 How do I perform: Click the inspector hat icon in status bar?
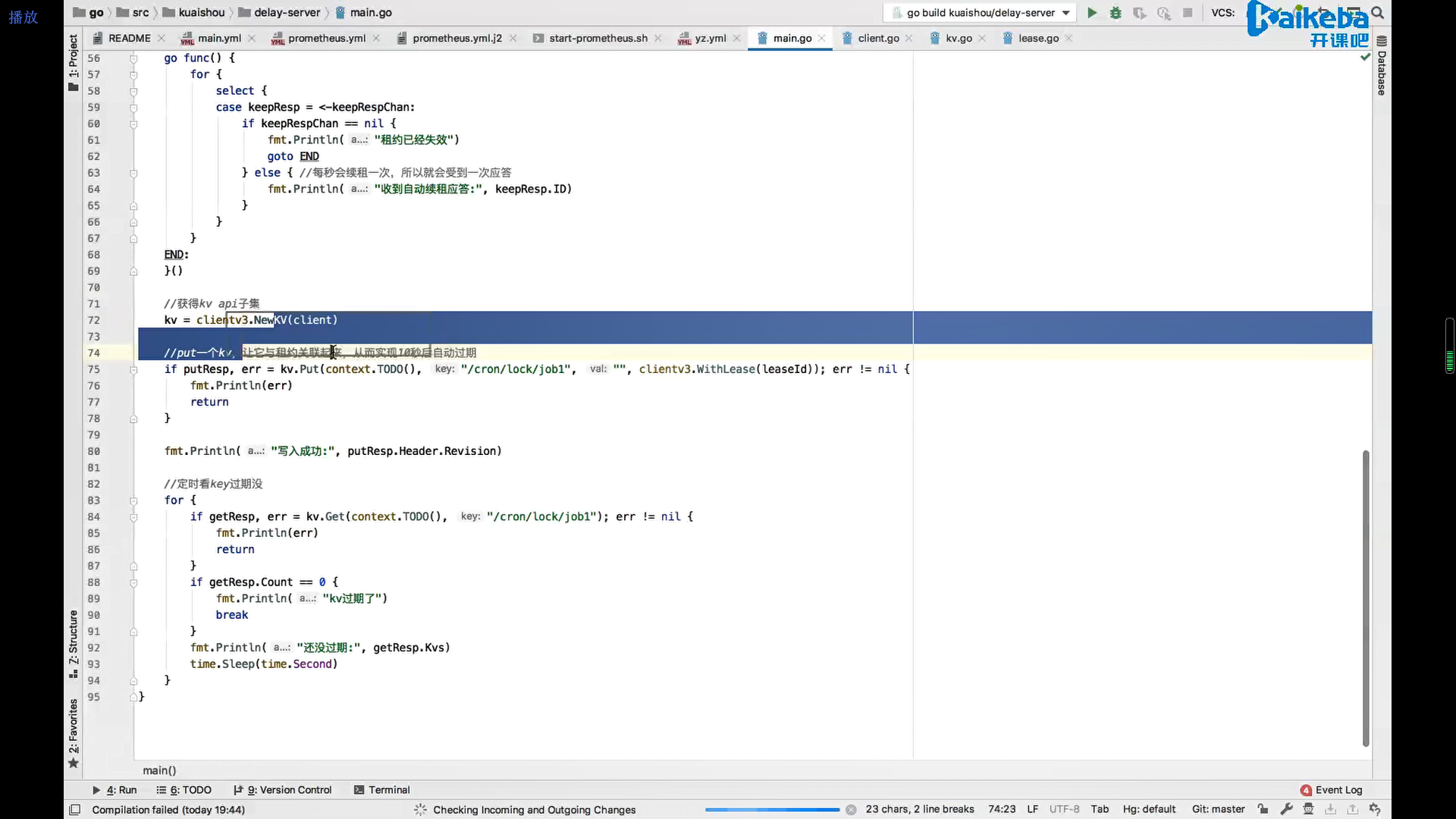1309,809
